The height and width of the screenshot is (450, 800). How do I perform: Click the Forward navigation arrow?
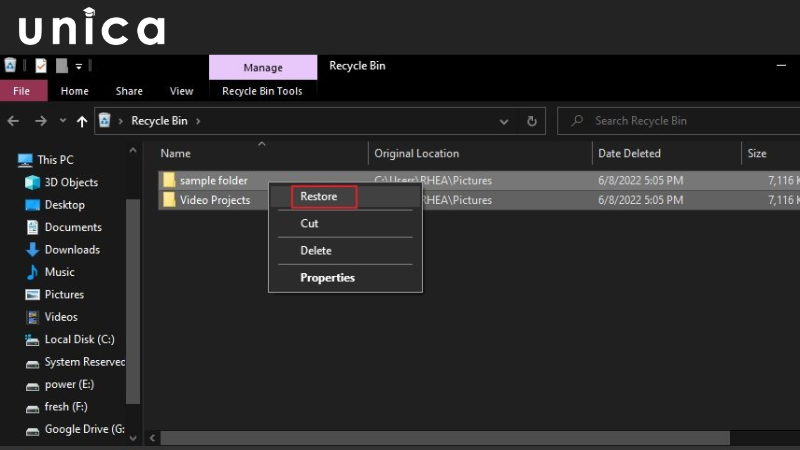point(40,121)
